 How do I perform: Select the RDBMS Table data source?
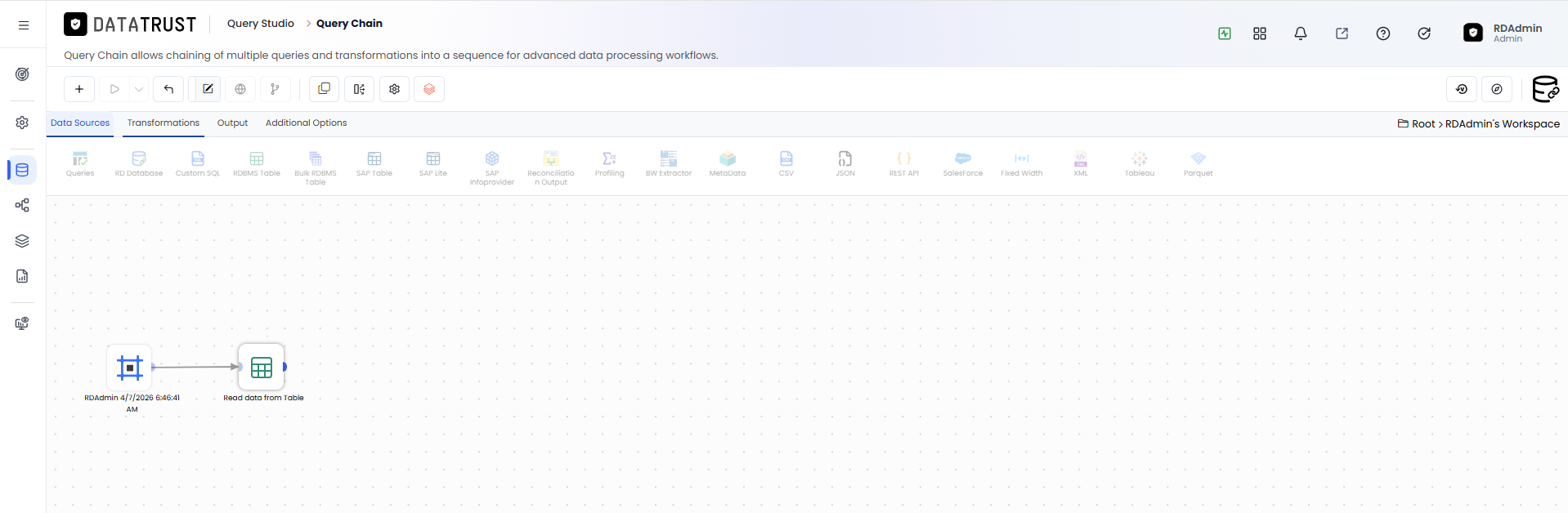[x=257, y=163]
